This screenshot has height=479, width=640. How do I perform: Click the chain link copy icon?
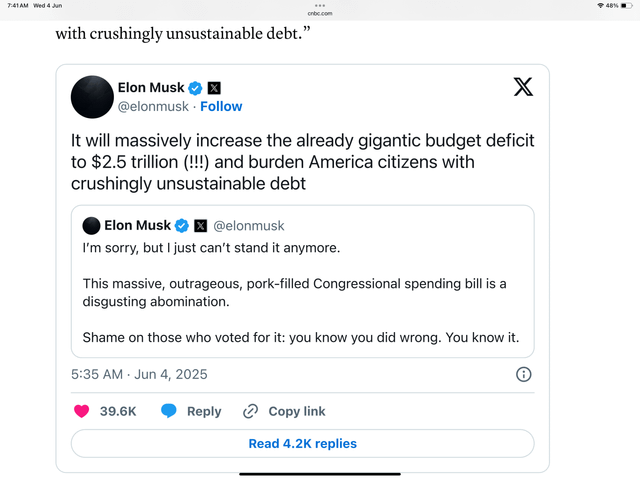click(250, 411)
